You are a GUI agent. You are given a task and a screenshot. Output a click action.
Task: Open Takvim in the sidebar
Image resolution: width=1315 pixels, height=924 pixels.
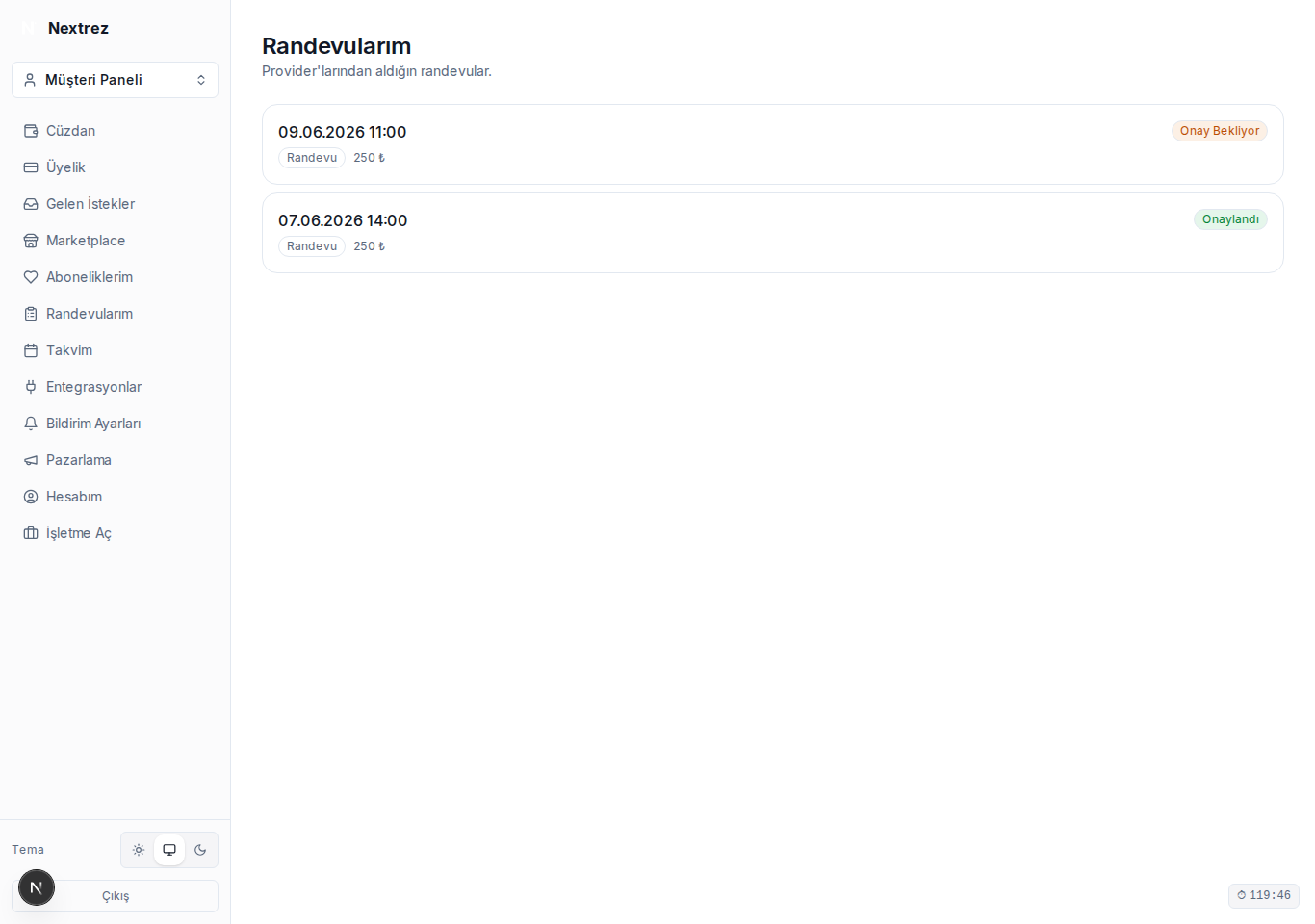[115, 350]
